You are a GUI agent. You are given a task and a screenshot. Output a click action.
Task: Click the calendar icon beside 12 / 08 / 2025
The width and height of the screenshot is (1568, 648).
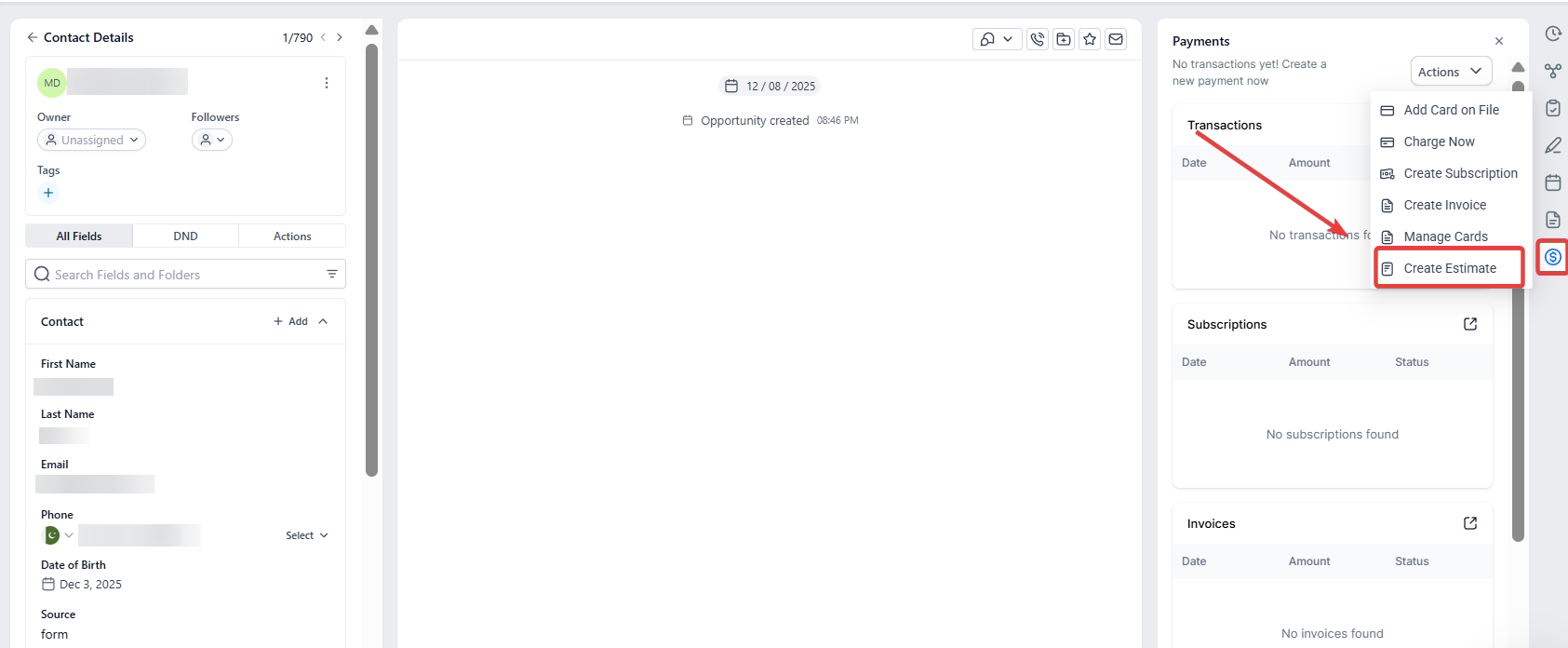[731, 86]
